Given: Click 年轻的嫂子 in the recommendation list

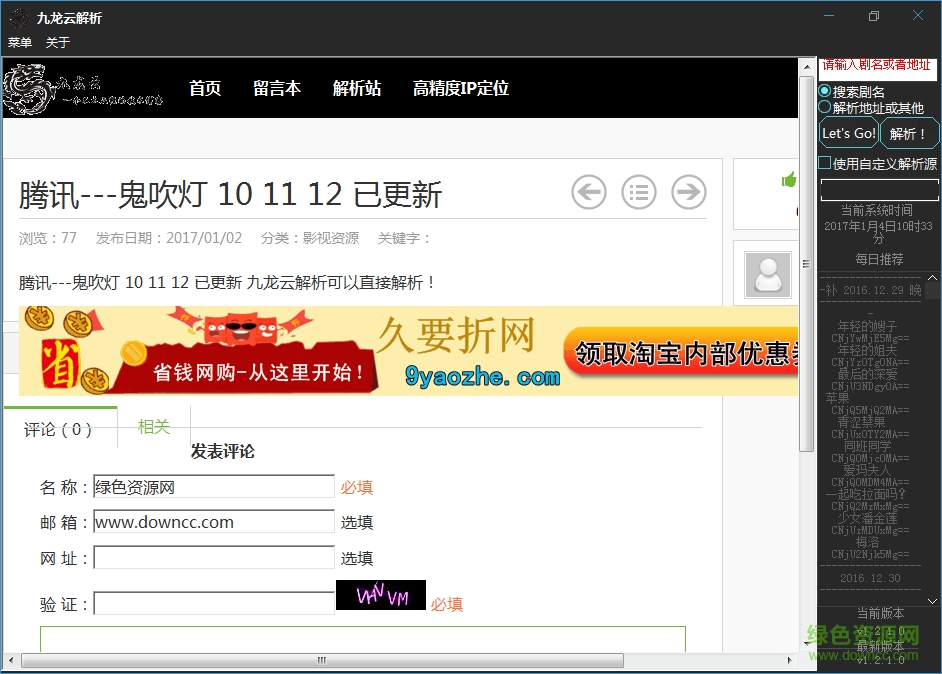Looking at the screenshot, I should [868, 326].
